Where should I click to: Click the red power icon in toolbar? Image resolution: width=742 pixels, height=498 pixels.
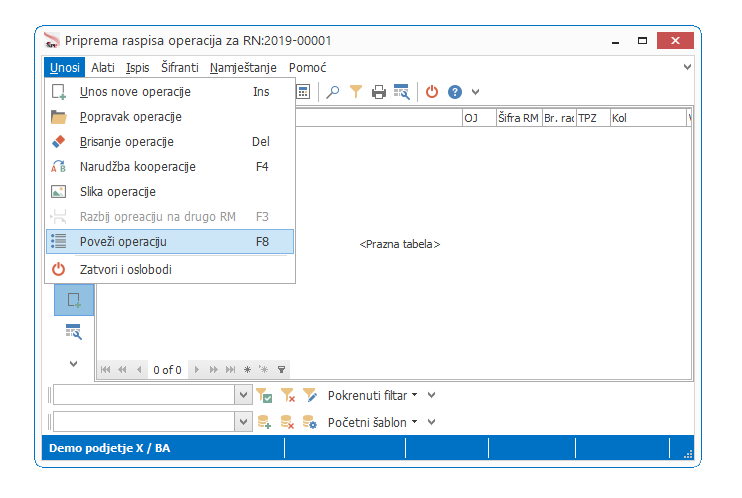[432, 92]
